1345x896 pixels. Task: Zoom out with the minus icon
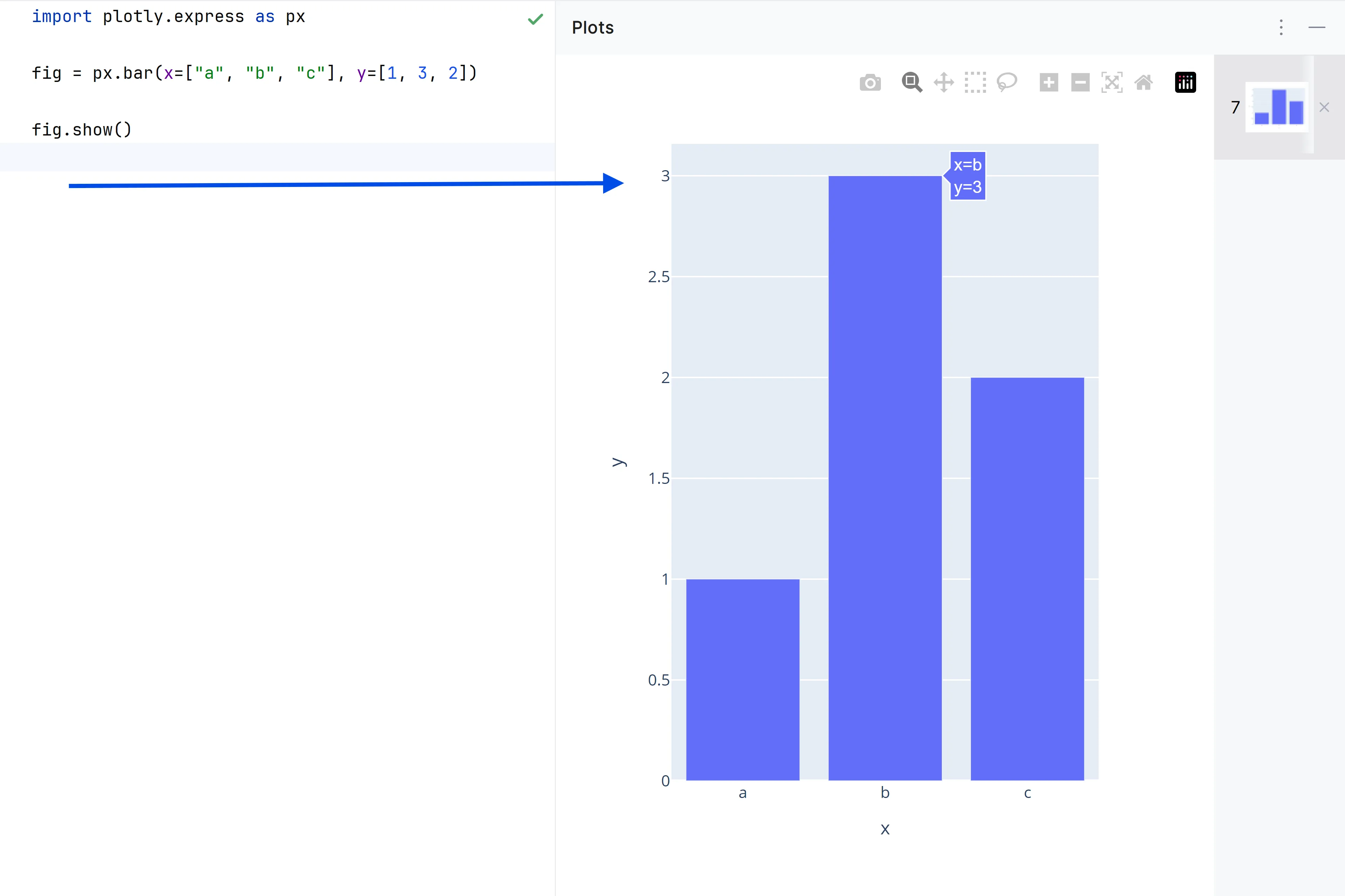coord(1080,83)
